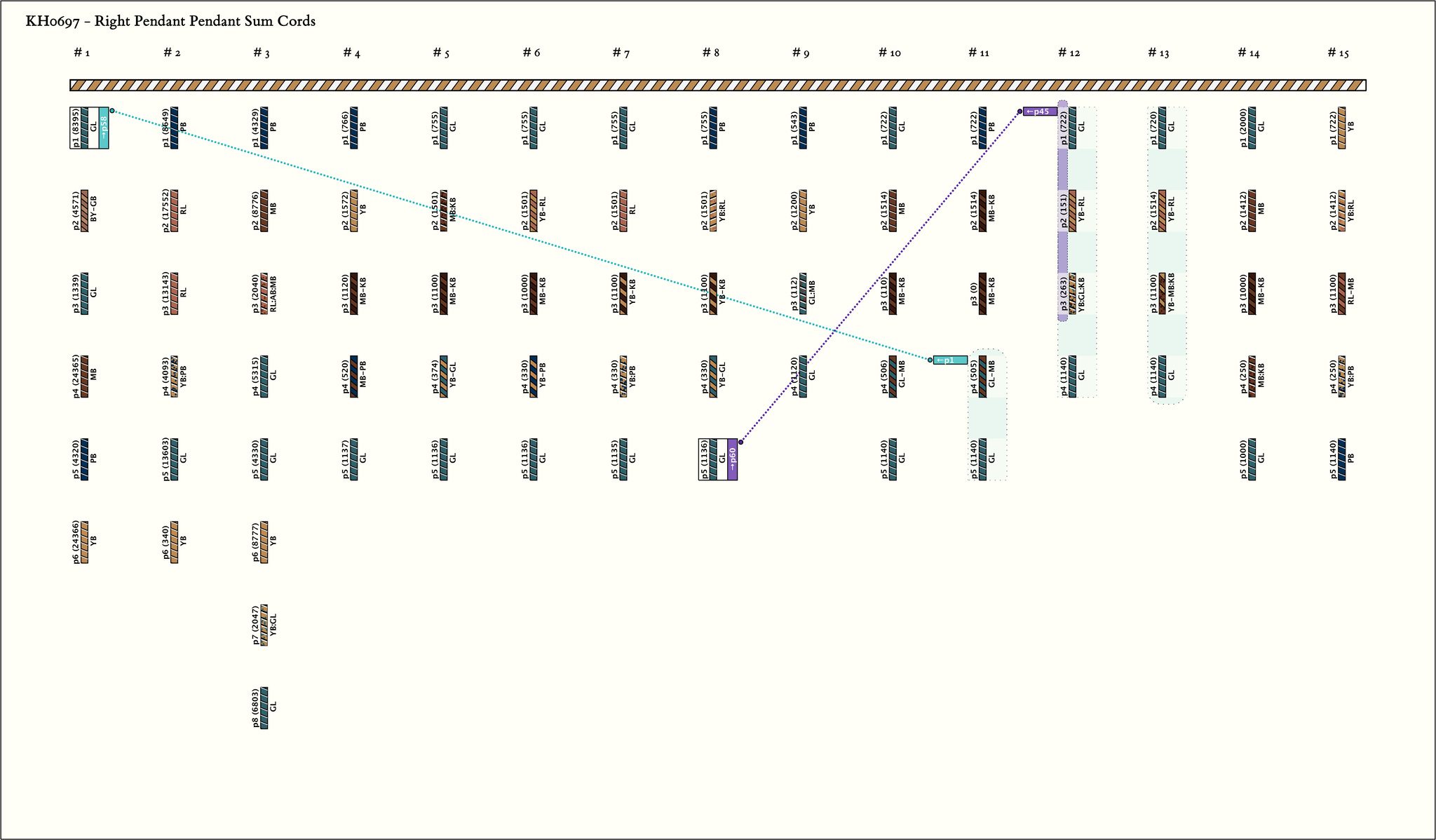Select column #13 cord p4 (1140) GL
Screen dimensions: 1436x840
click(x=1163, y=377)
